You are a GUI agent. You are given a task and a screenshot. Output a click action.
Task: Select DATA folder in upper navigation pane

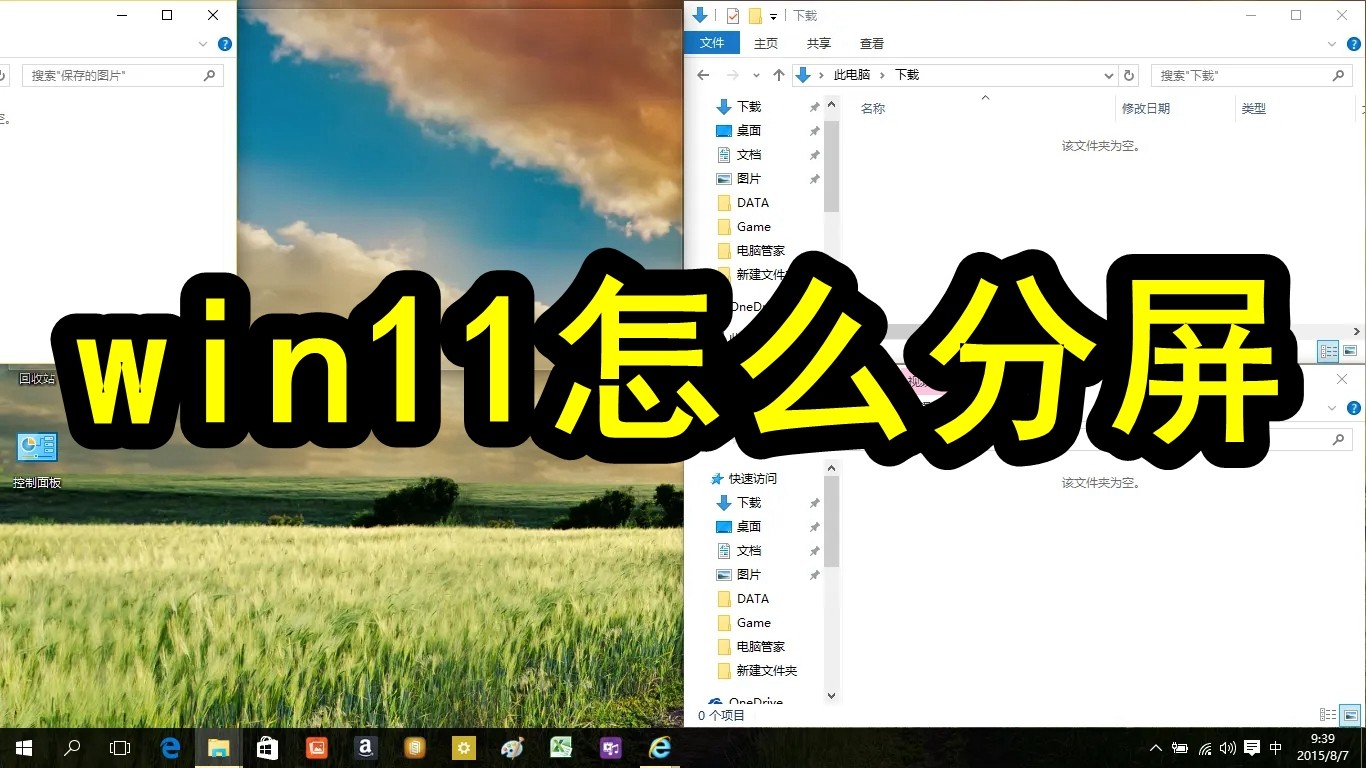[x=753, y=203]
